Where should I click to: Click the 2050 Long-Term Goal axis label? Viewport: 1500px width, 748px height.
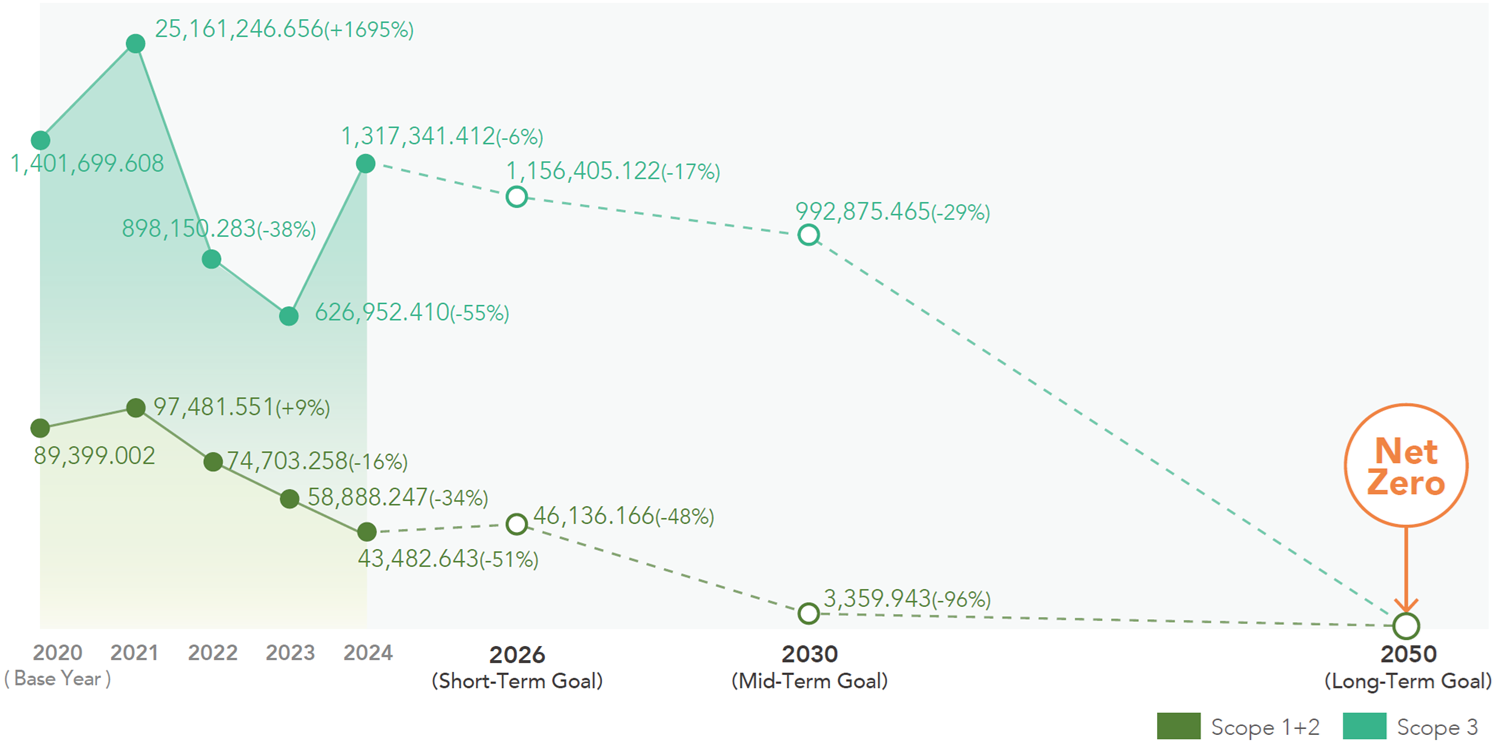click(1408, 668)
